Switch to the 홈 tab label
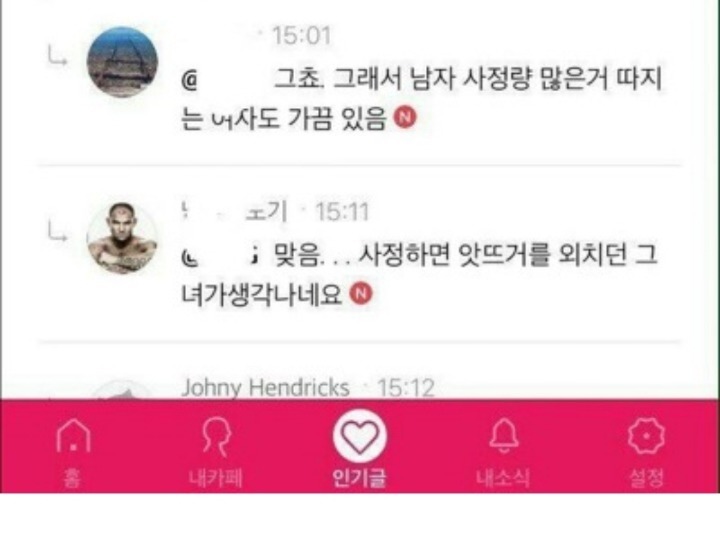This screenshot has width=720, height=556. pyautogui.click(x=73, y=478)
